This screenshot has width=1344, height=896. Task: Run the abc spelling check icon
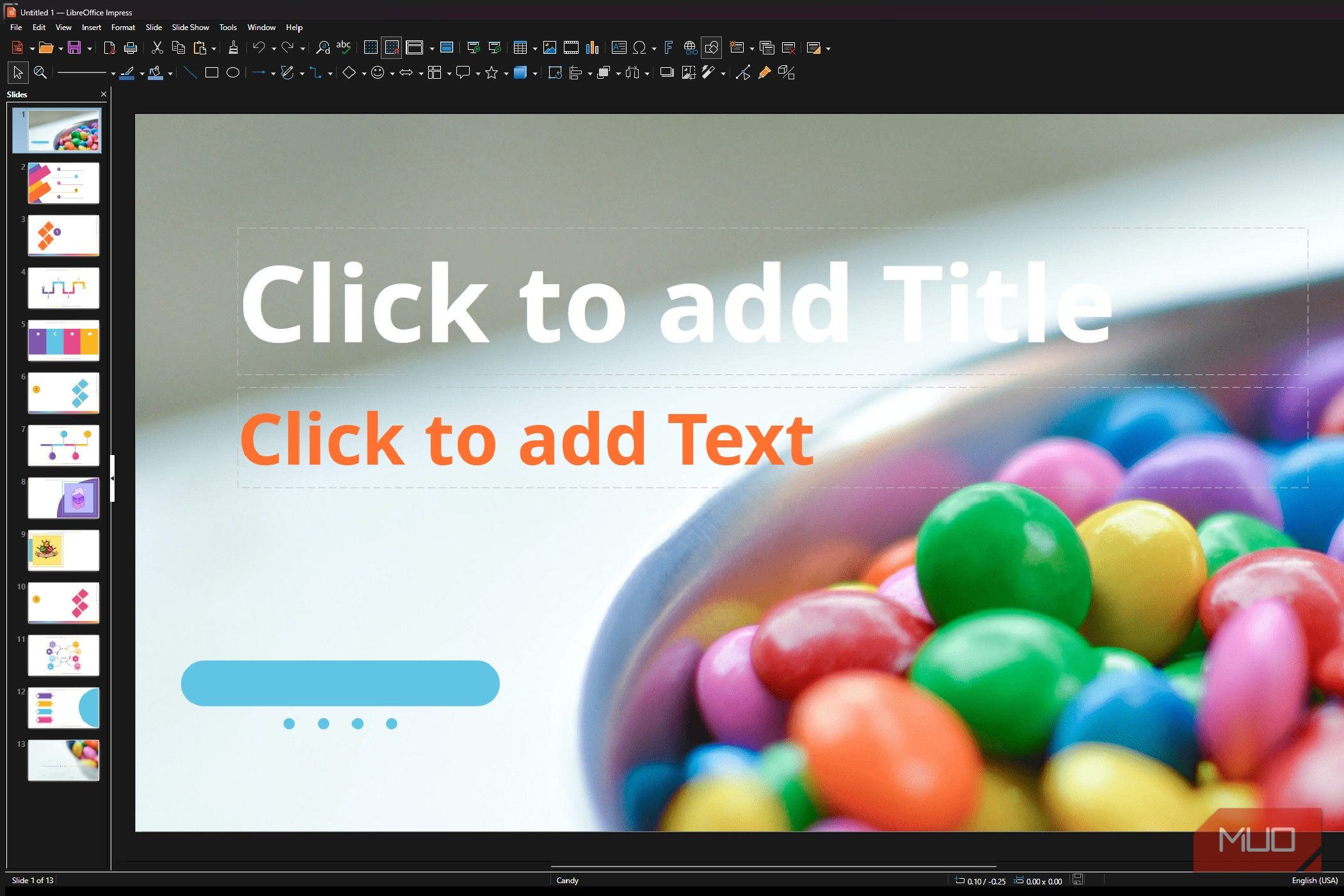344,47
